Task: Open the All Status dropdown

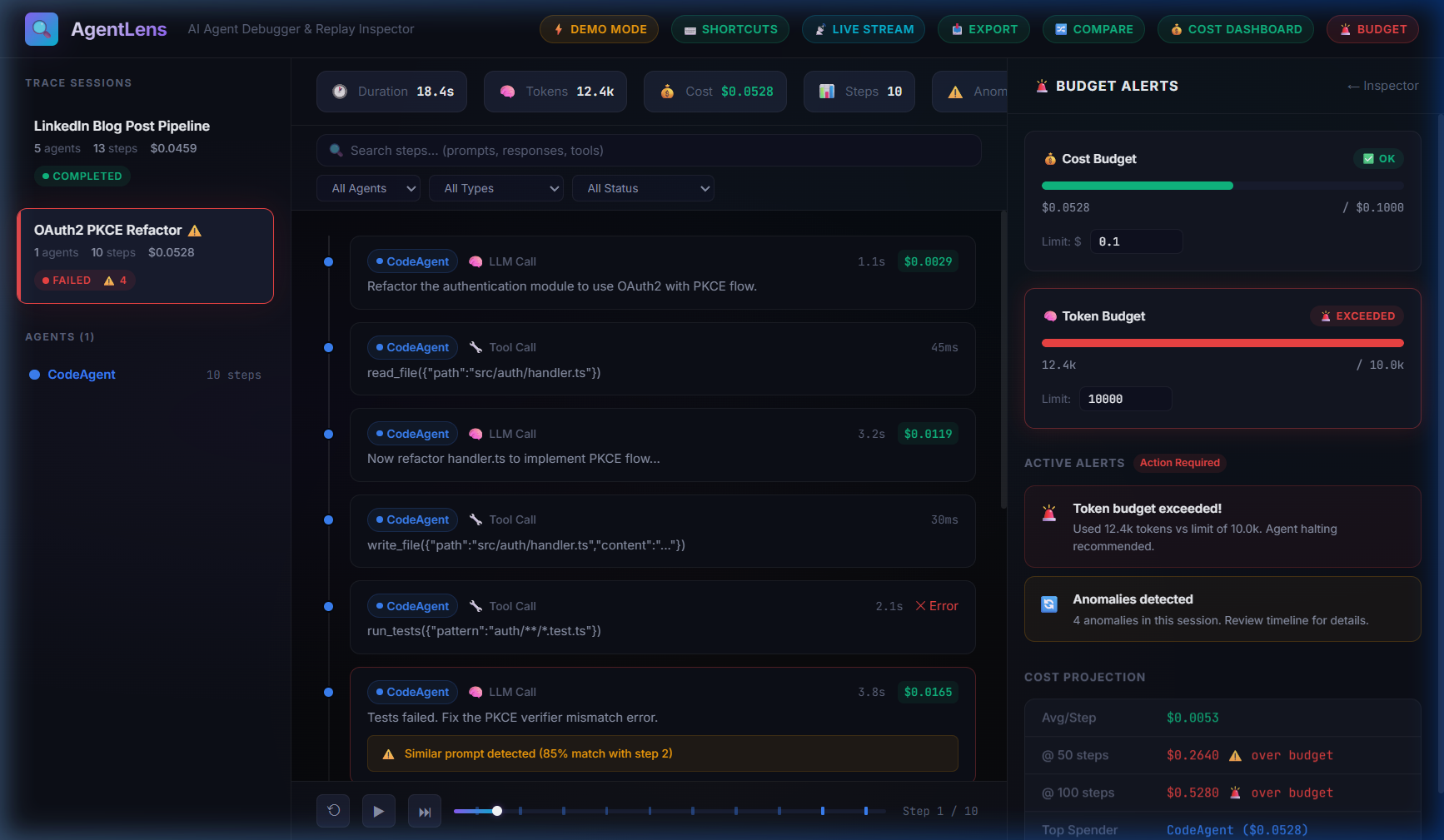Action: [643, 188]
